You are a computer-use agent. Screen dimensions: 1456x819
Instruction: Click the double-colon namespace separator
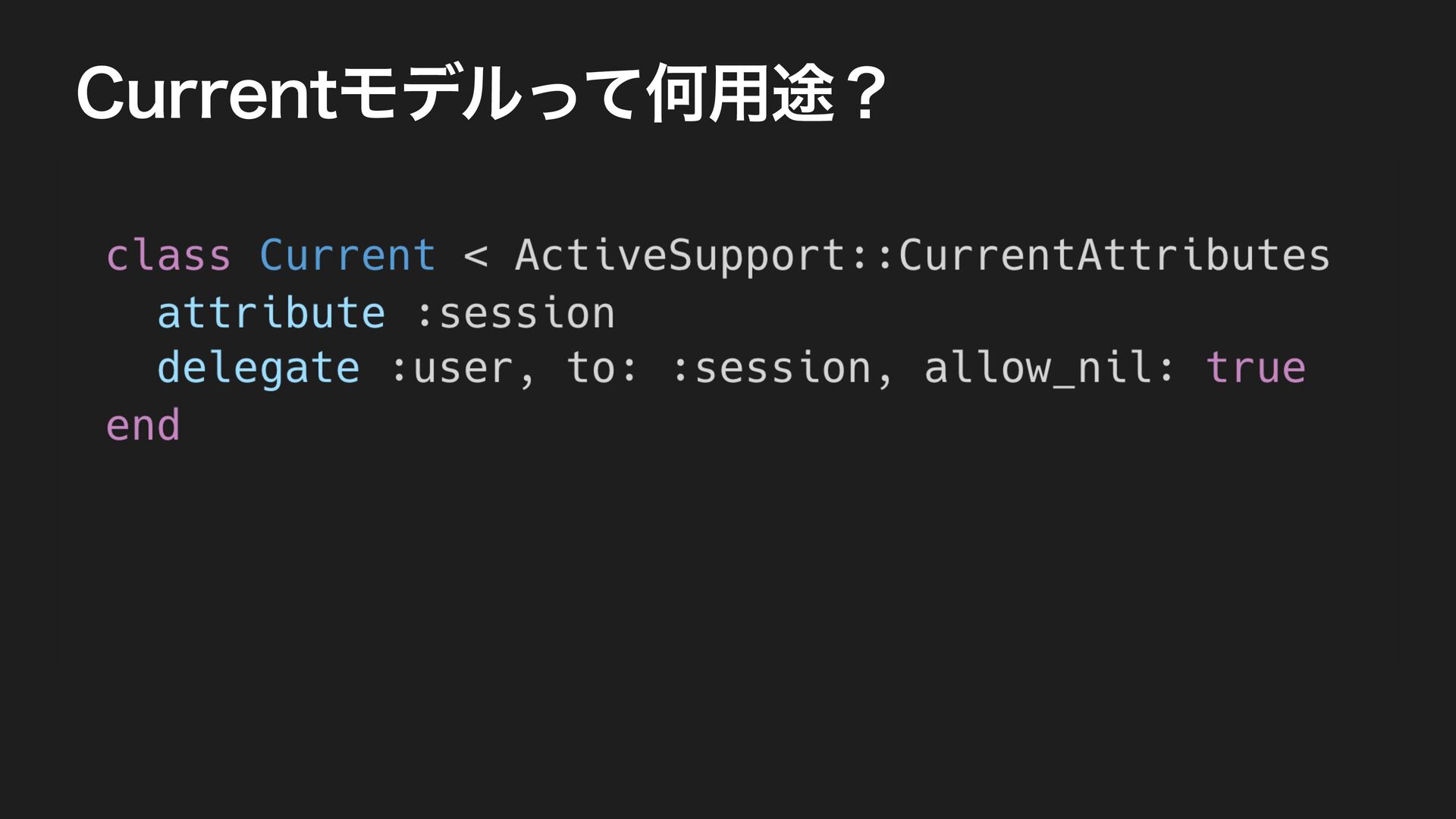coord(872,256)
